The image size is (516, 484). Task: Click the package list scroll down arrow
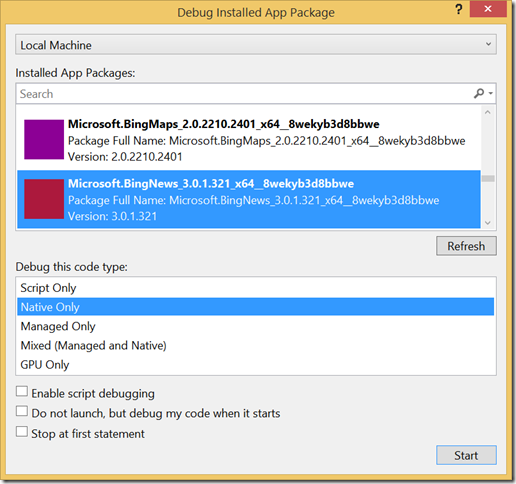488,223
